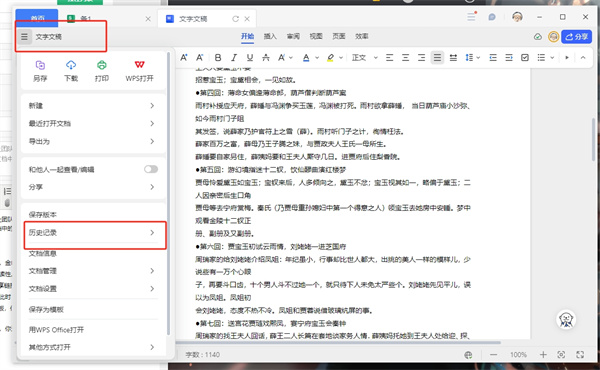Click the clear formatting icon
Viewport: 600px width, 370px height.
coord(282,57)
